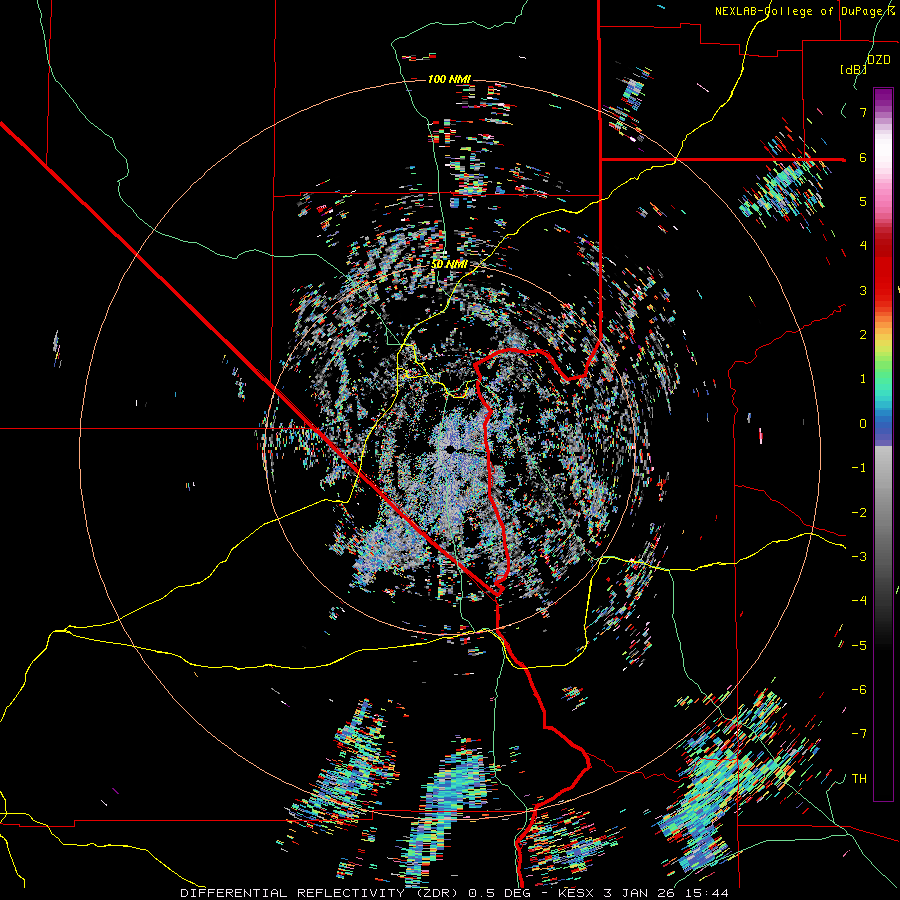Click the 100 NMI range ring label
Viewport: 900px width, 900px height.
tap(449, 79)
